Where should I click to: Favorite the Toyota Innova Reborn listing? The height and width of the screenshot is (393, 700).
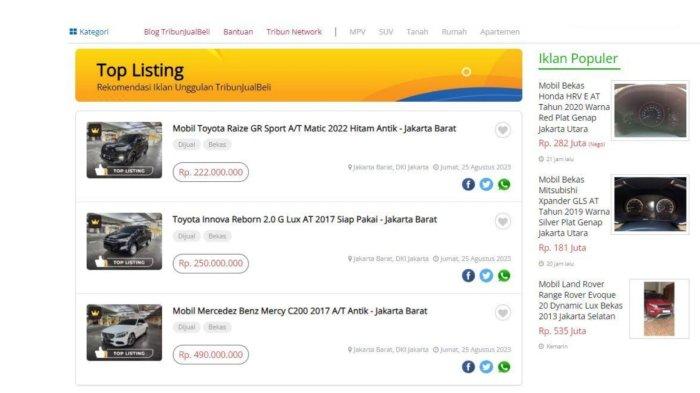pyautogui.click(x=503, y=221)
